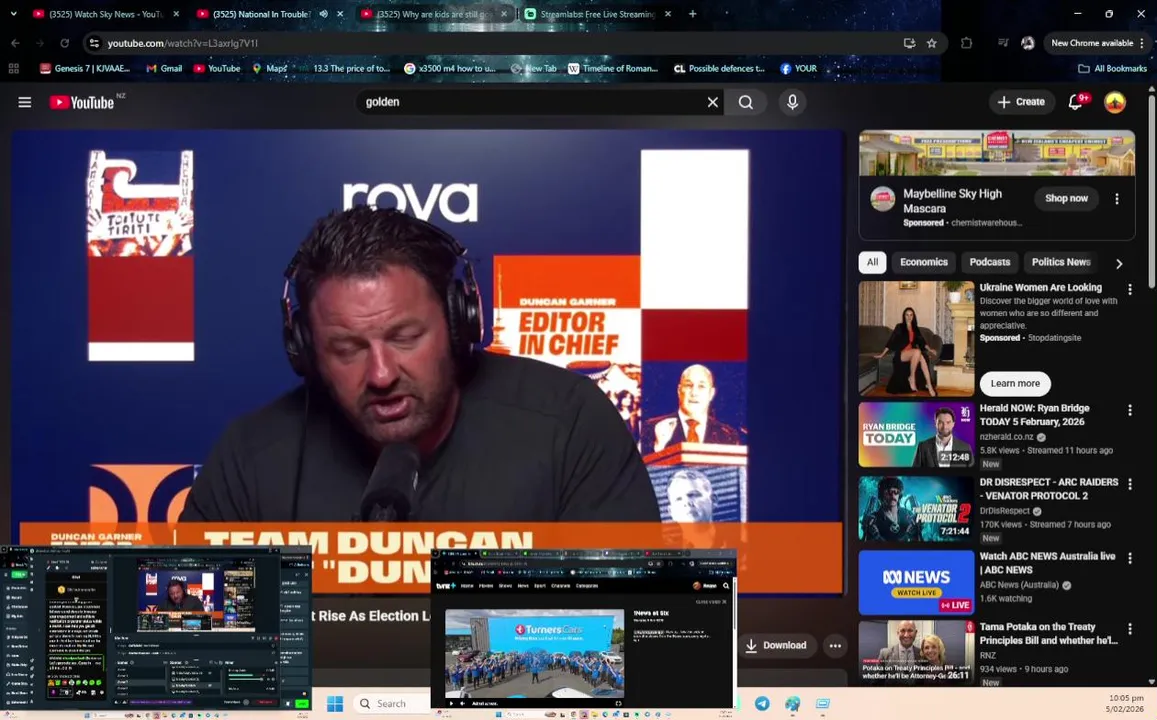Show more filter chips with right arrow

pyautogui.click(x=1119, y=263)
